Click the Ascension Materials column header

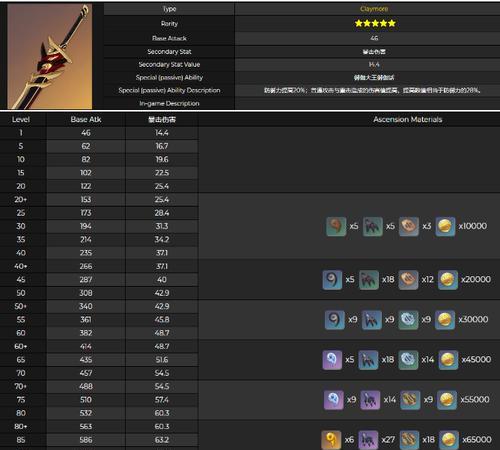pos(408,119)
